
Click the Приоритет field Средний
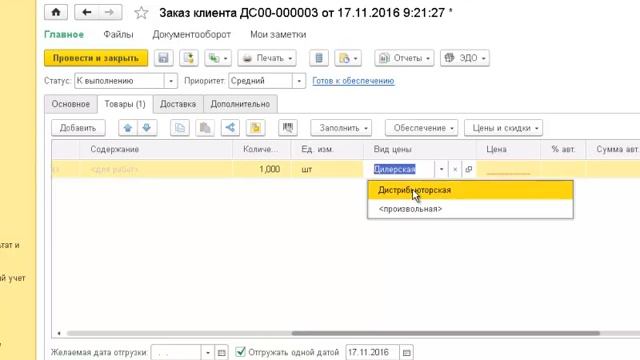[x=260, y=81]
